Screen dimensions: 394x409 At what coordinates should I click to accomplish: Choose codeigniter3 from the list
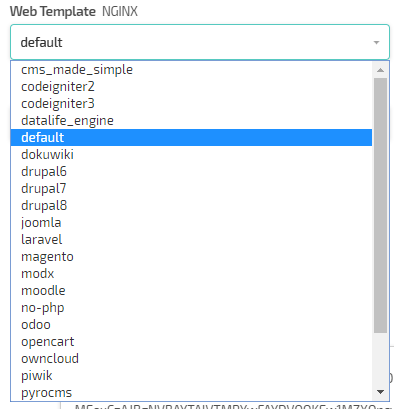(191, 104)
